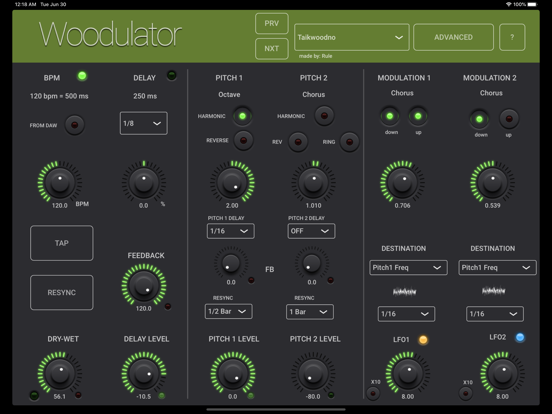The image size is (552, 414).
Task: Toggle LED next to Pitch 1 Level value
Action: 251,396
